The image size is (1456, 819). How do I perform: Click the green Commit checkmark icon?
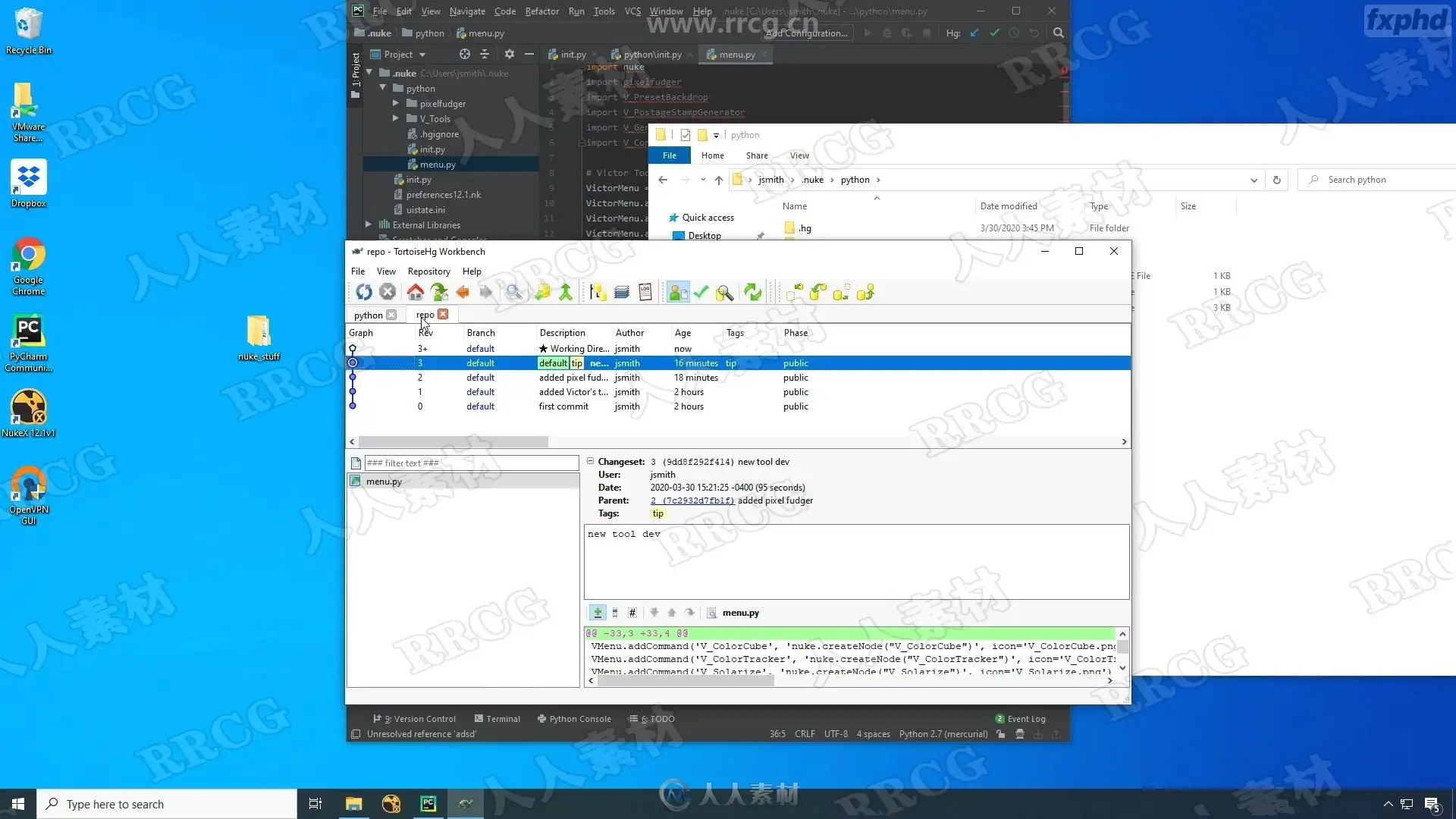click(701, 293)
